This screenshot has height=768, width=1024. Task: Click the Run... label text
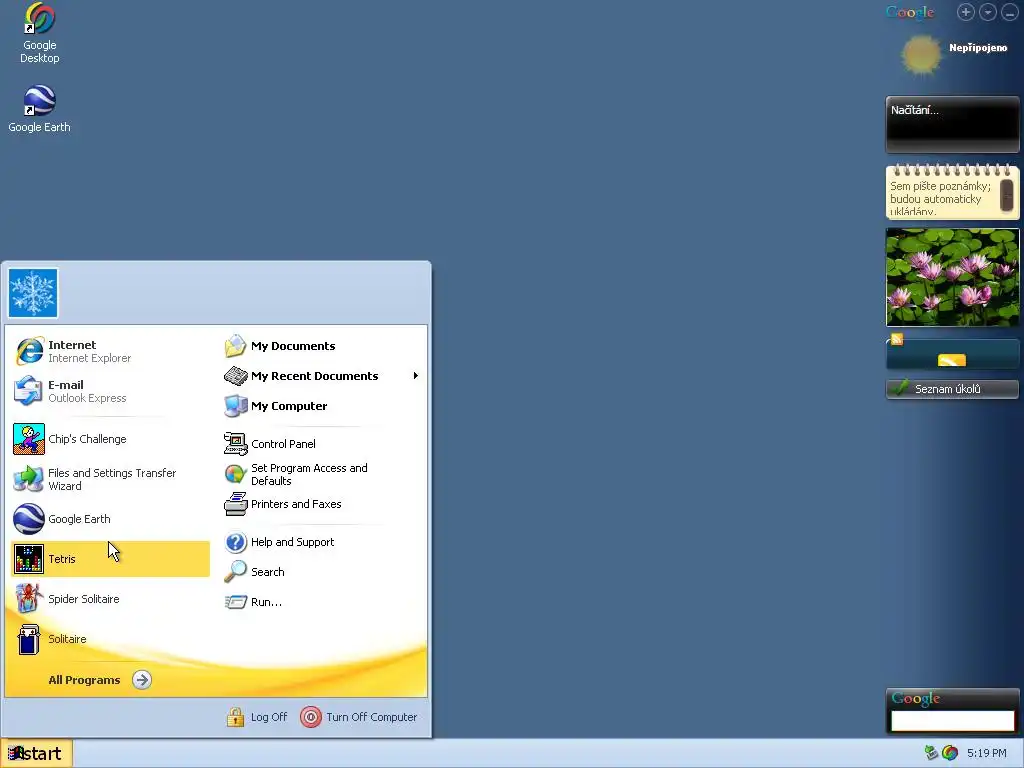266,602
